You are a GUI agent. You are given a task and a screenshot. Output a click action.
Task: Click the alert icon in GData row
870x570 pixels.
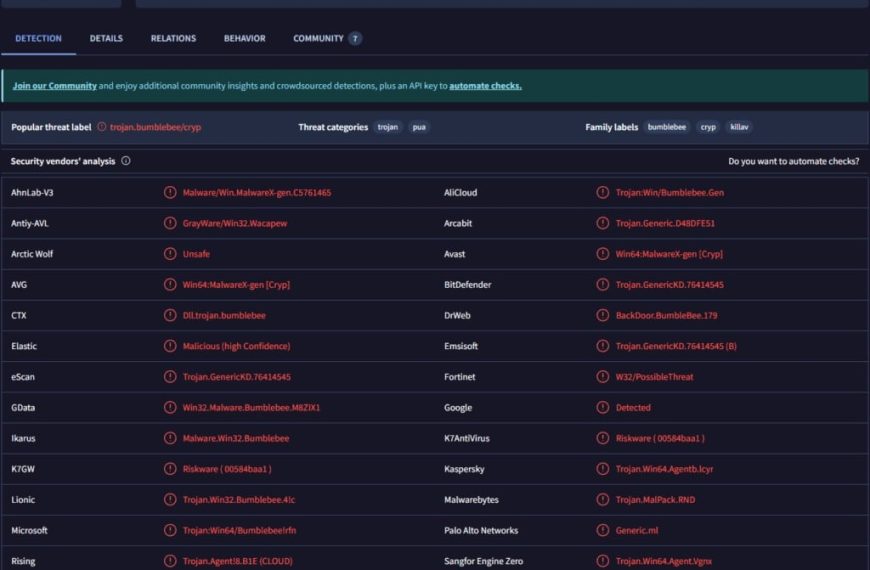tap(170, 407)
